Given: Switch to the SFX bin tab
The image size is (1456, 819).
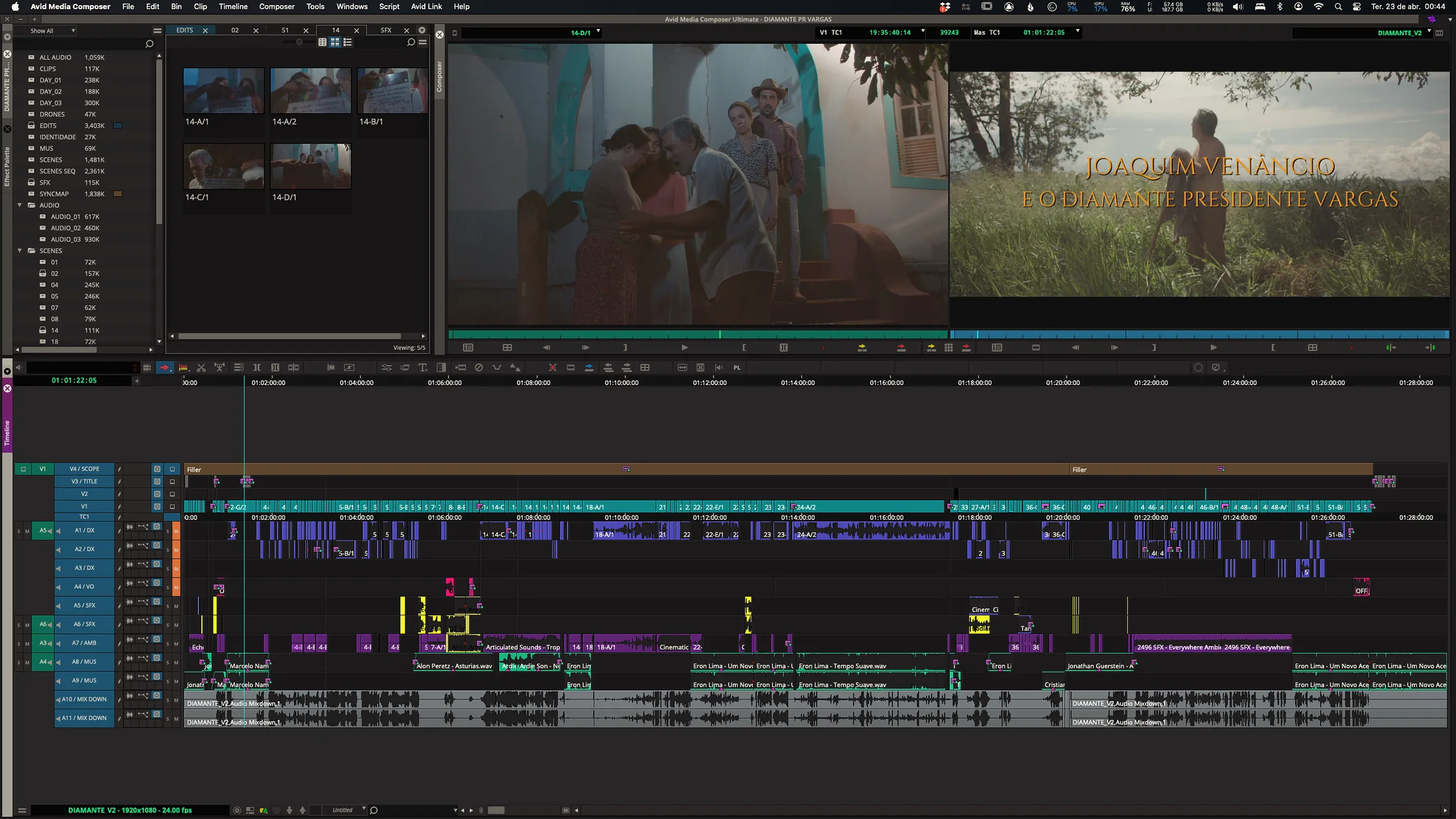Looking at the screenshot, I should [x=386, y=30].
